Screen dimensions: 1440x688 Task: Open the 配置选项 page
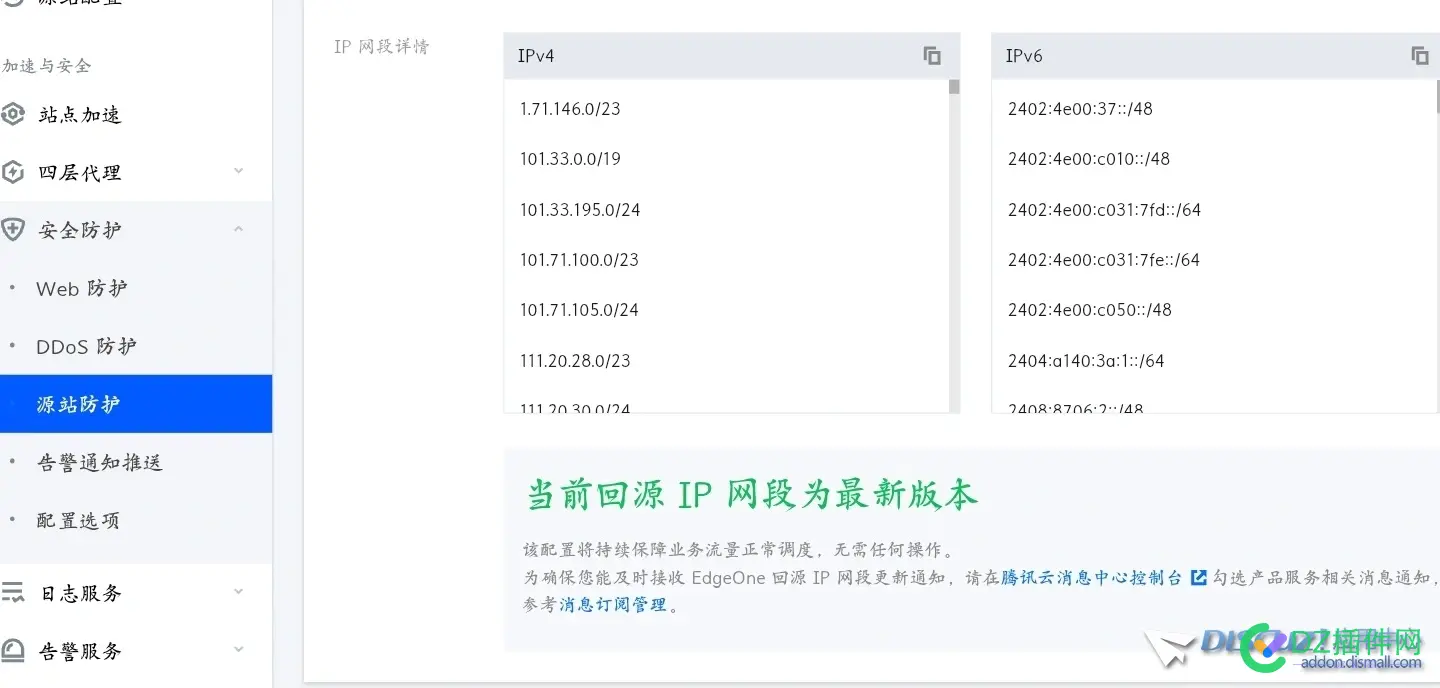pos(80,520)
